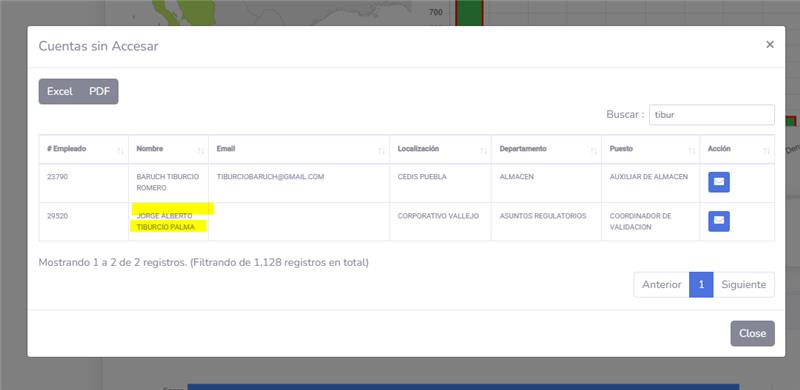The image size is (800, 390).
Task: Close the modal with the X icon
Action: click(770, 44)
